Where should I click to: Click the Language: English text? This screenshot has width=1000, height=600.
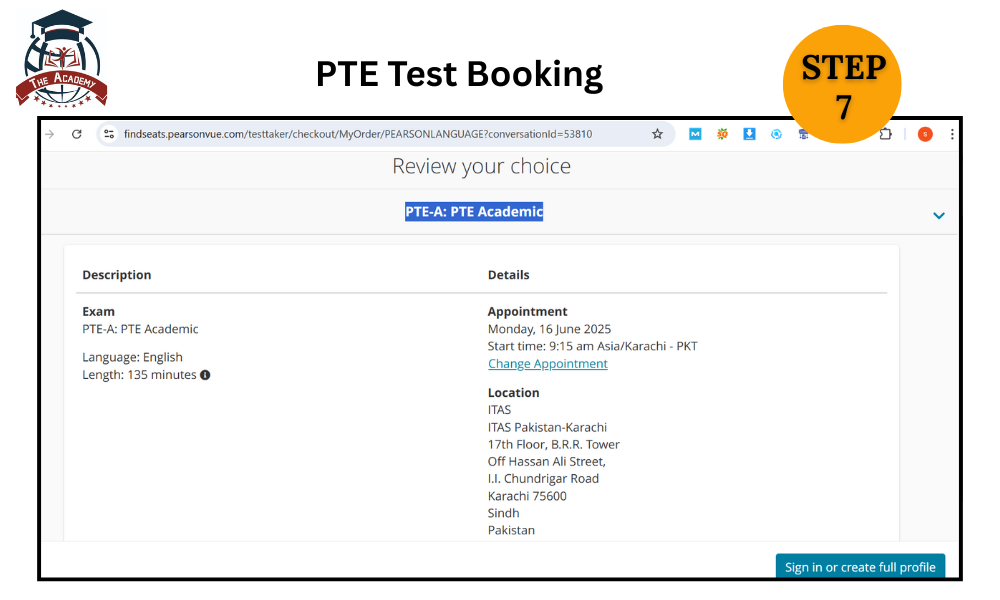(x=132, y=357)
